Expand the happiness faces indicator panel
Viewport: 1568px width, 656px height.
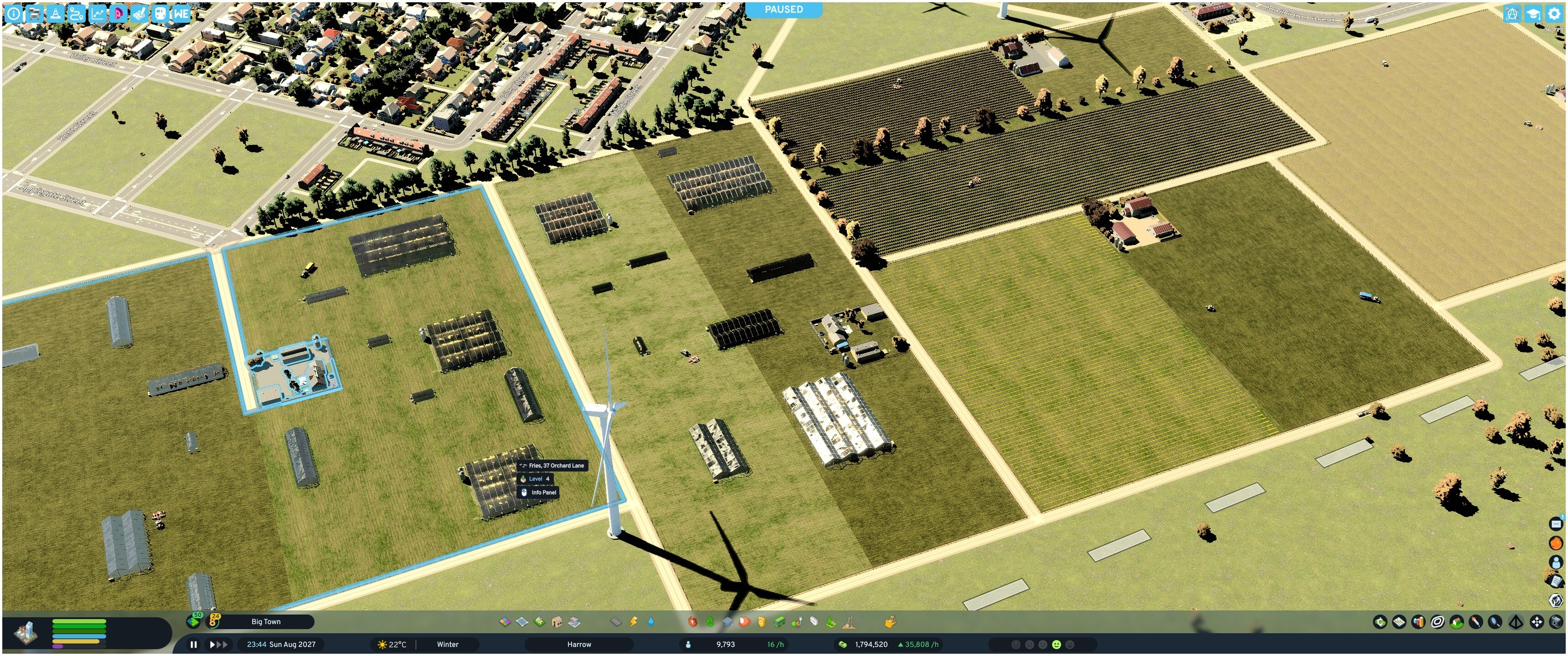click(x=1042, y=645)
